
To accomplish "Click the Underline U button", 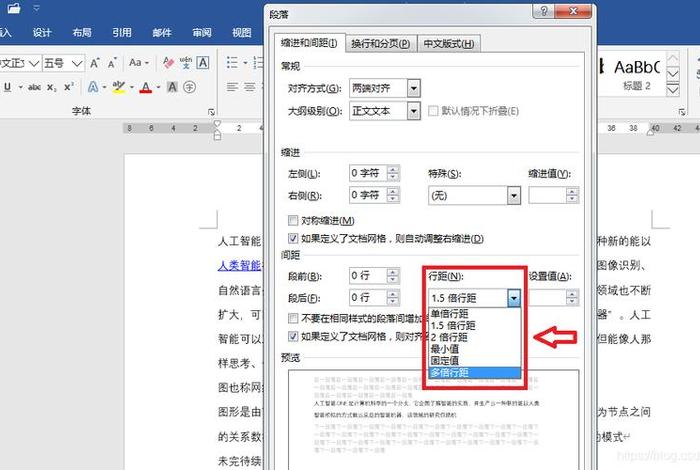I will [8, 87].
